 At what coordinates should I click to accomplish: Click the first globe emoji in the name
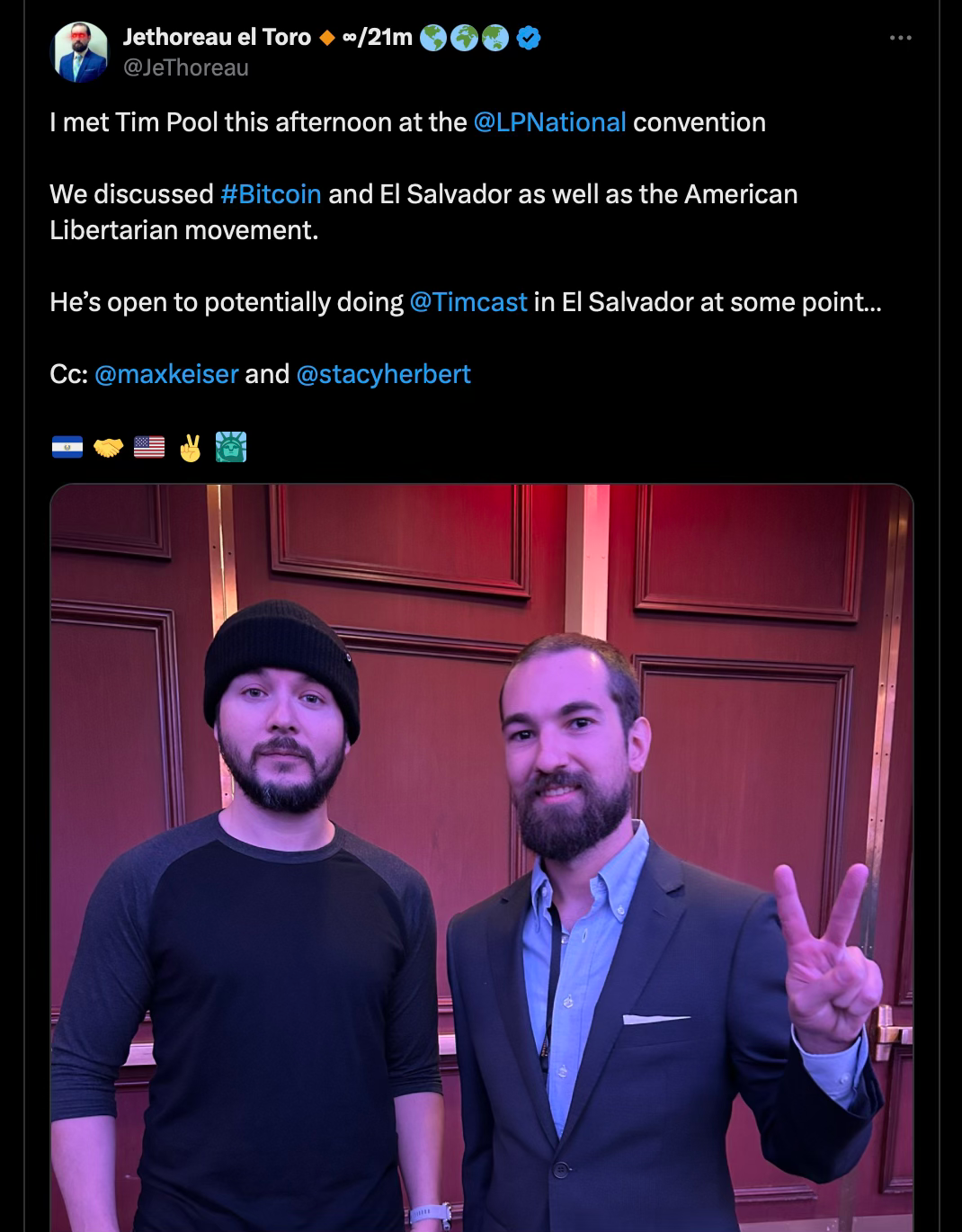tap(433, 38)
